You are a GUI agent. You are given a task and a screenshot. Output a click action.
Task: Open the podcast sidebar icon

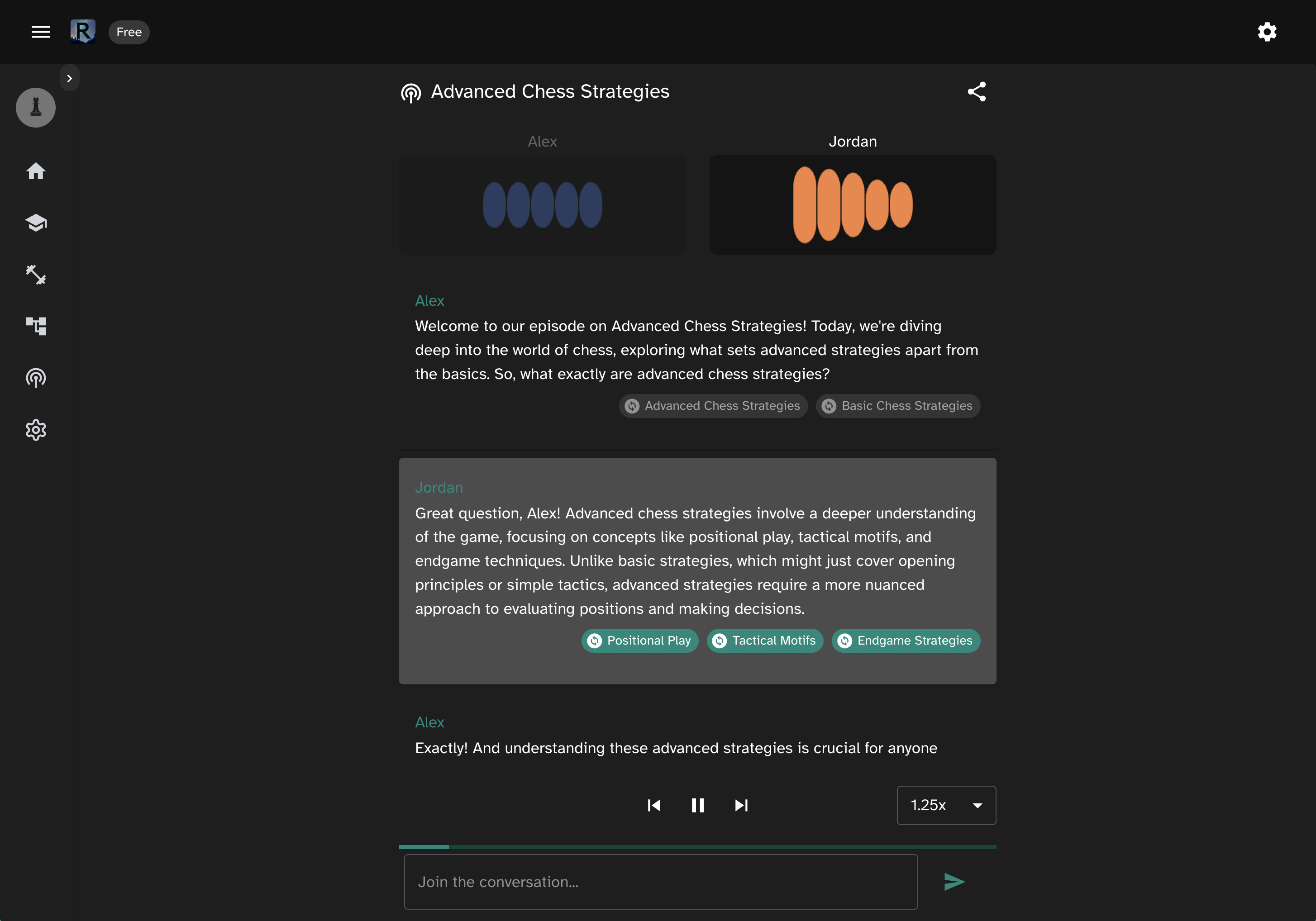[36, 377]
